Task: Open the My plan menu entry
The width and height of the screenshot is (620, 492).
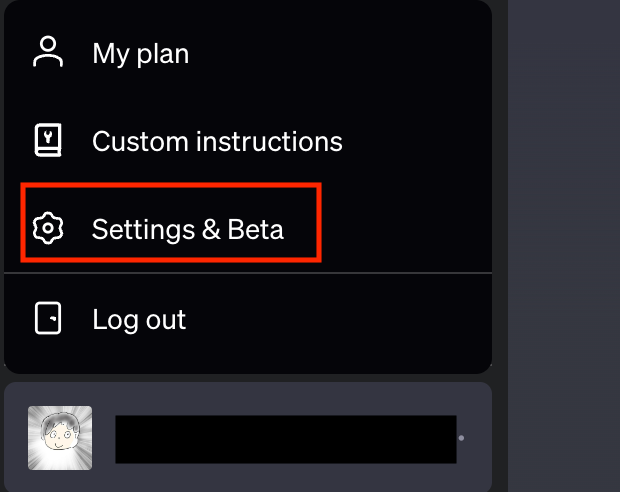Action: coord(248,53)
